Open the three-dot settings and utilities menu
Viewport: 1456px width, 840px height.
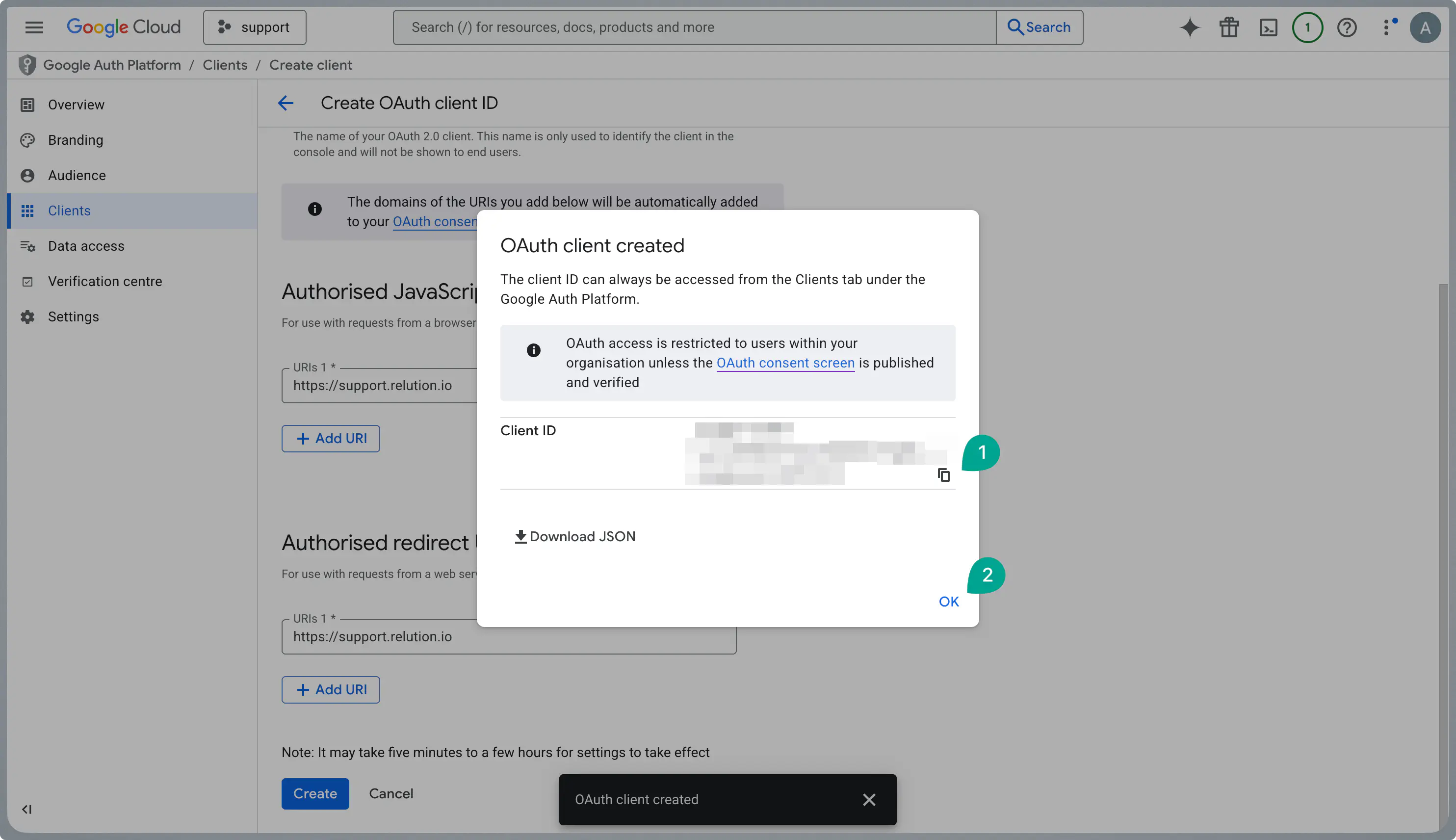[x=1387, y=27]
